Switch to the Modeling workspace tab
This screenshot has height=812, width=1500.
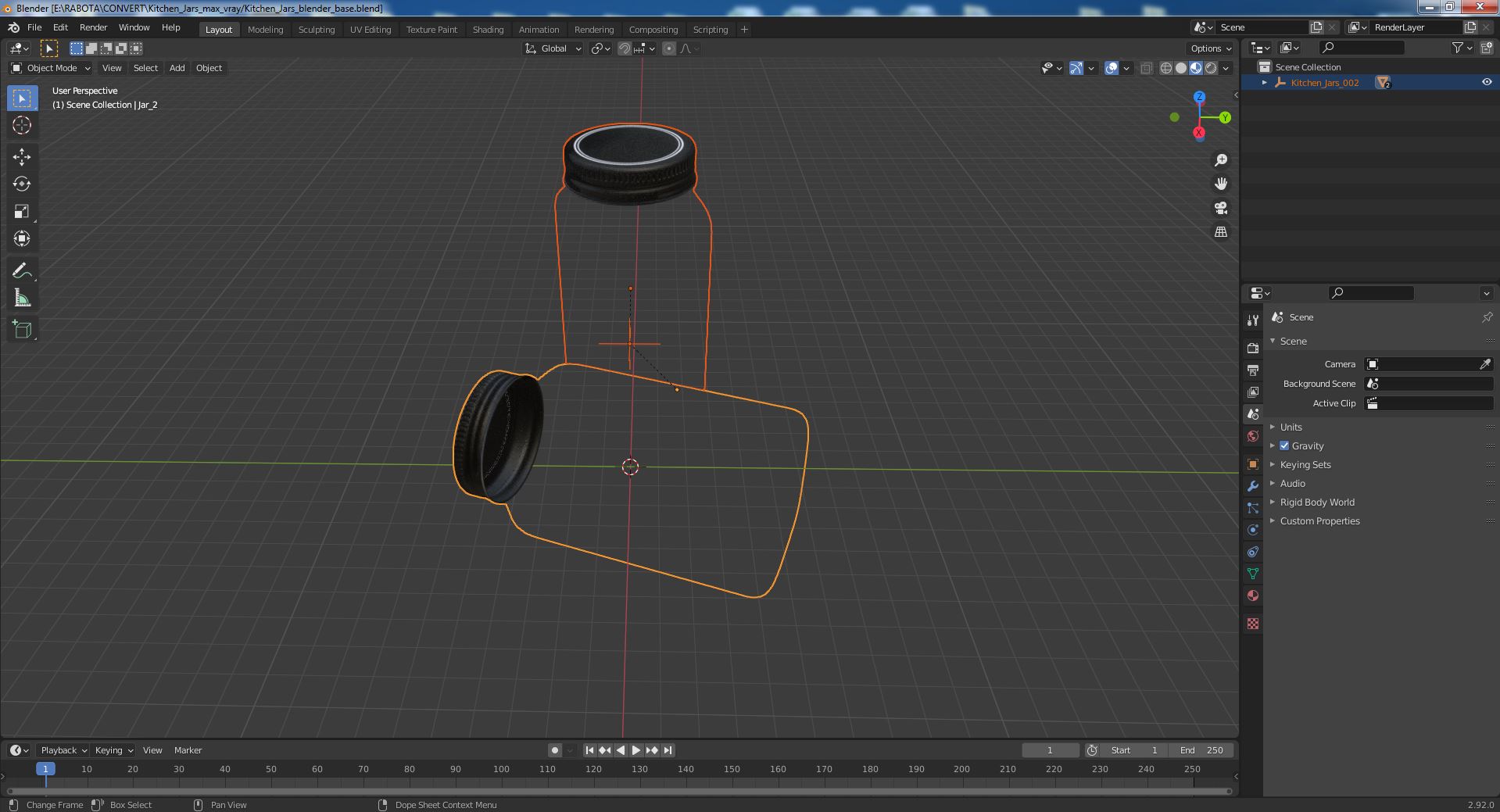[265, 30]
